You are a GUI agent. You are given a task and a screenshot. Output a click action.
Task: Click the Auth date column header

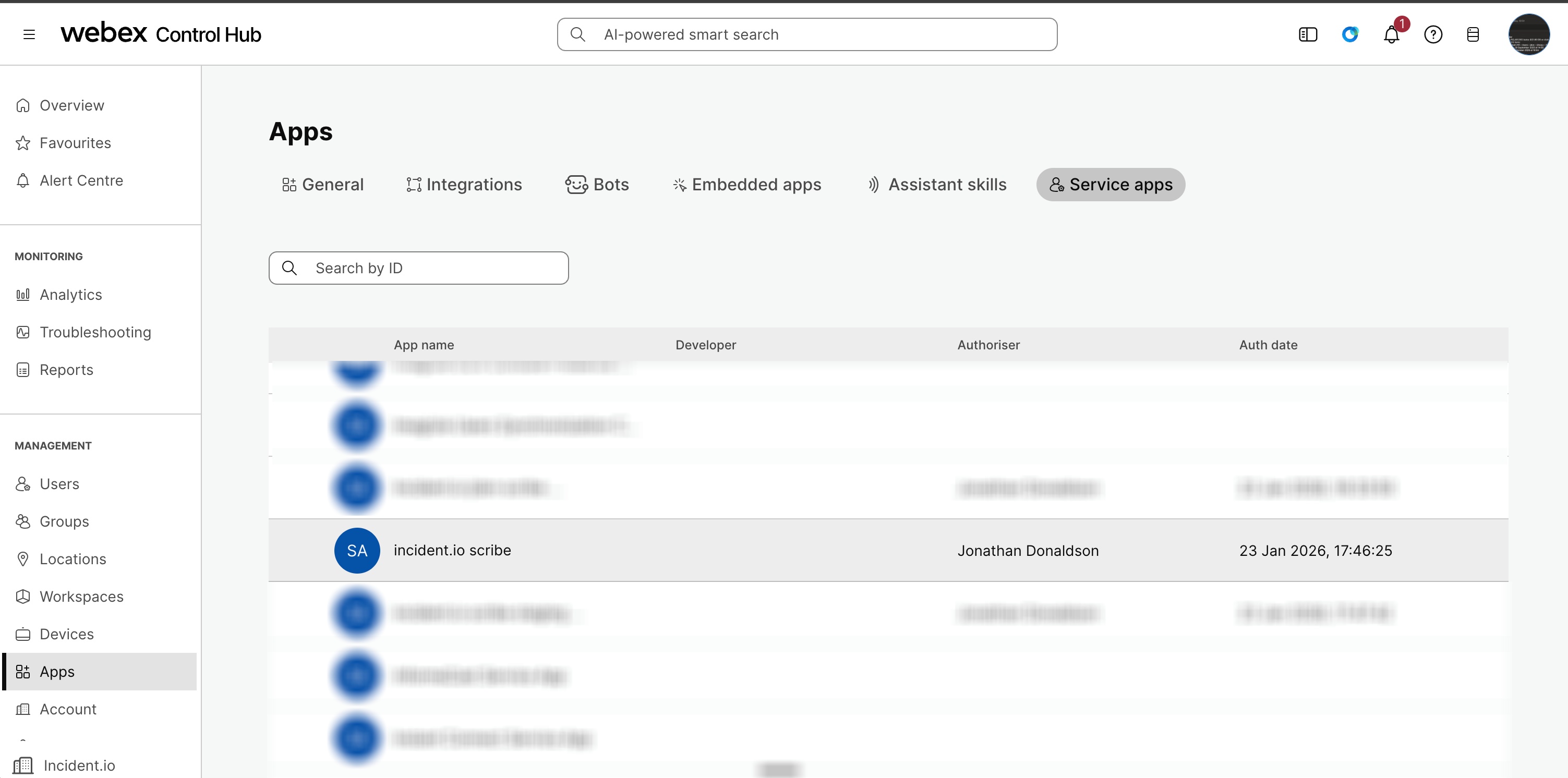(x=1268, y=345)
